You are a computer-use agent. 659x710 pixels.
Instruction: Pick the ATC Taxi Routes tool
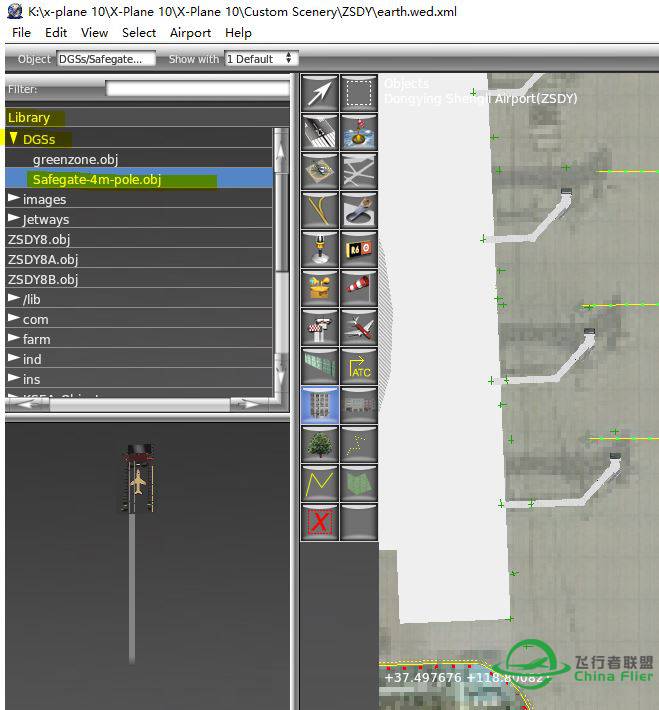(359, 365)
